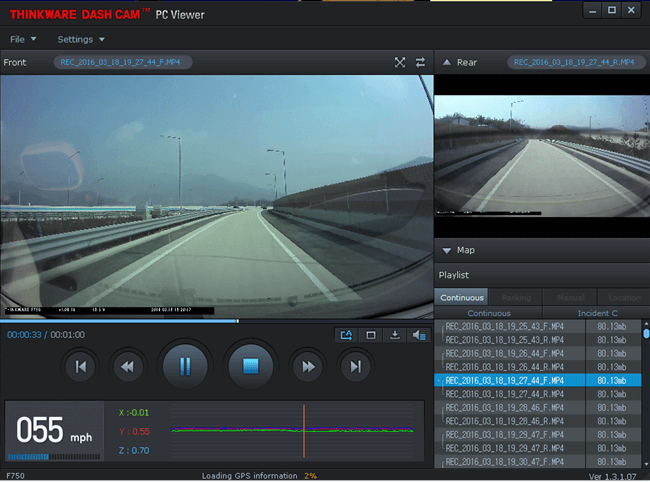Select REC_2016_03_18_19_30_47_F.MP4 in playlist
Screen dimensions: 650x482
pyautogui.click(x=537, y=462)
